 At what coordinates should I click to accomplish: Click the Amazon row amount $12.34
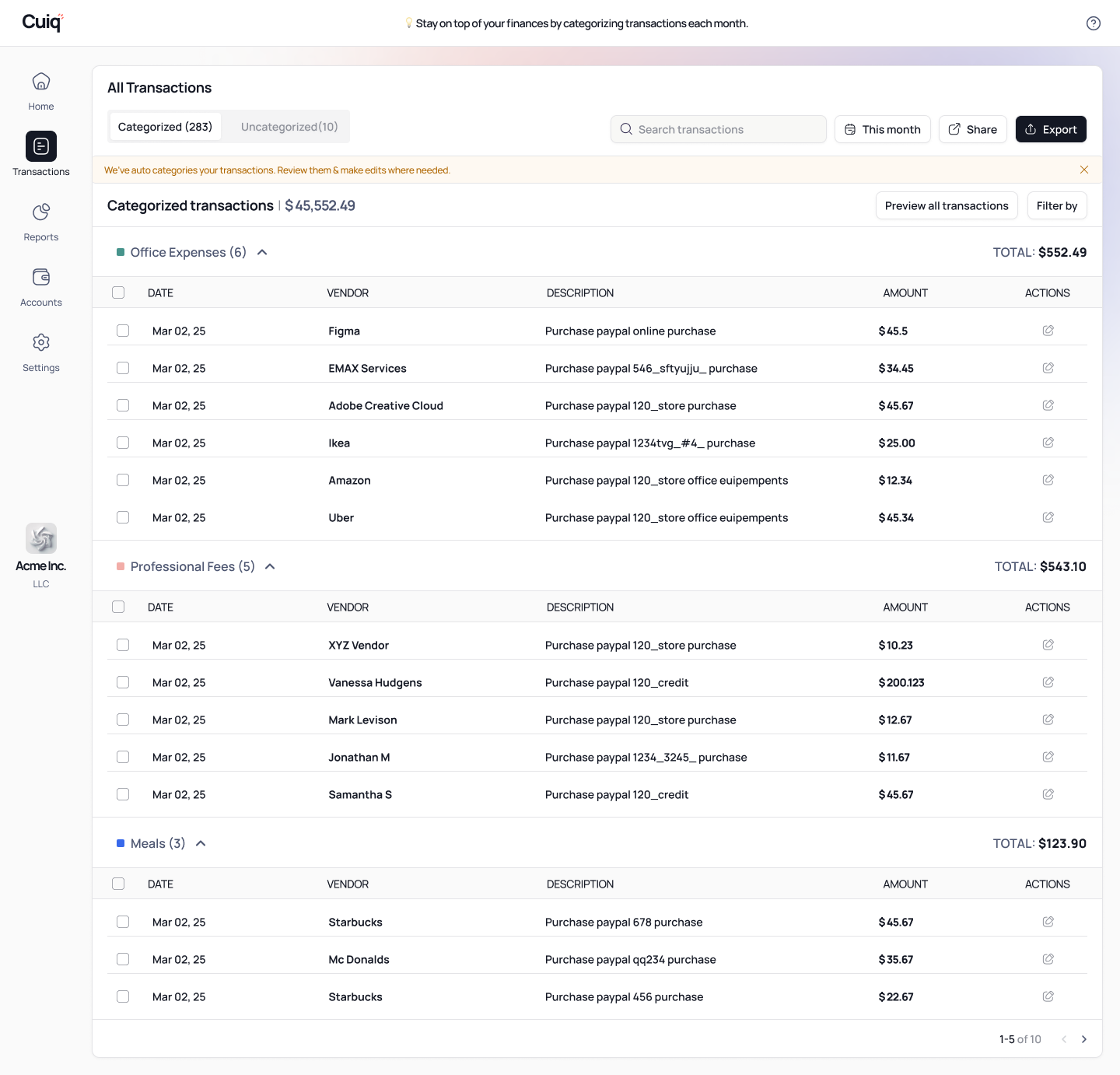point(895,480)
